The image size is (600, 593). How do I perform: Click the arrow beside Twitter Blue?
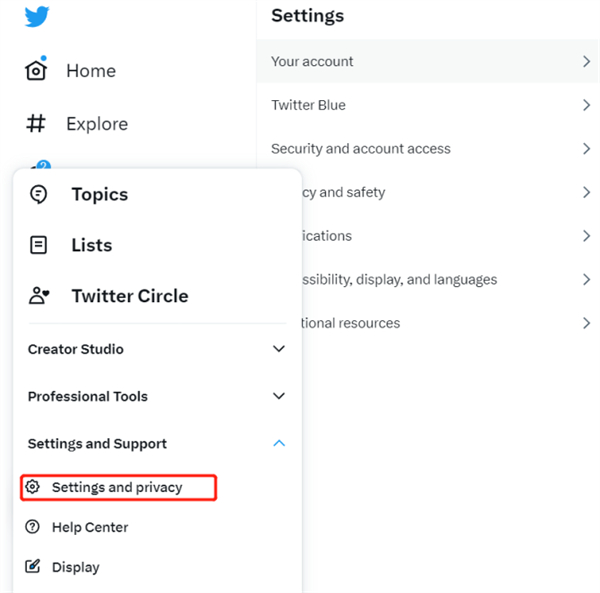pos(586,105)
